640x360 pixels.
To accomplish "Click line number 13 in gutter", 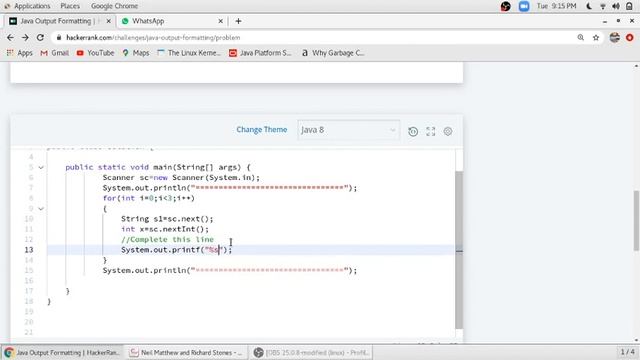I will click(x=29, y=250).
